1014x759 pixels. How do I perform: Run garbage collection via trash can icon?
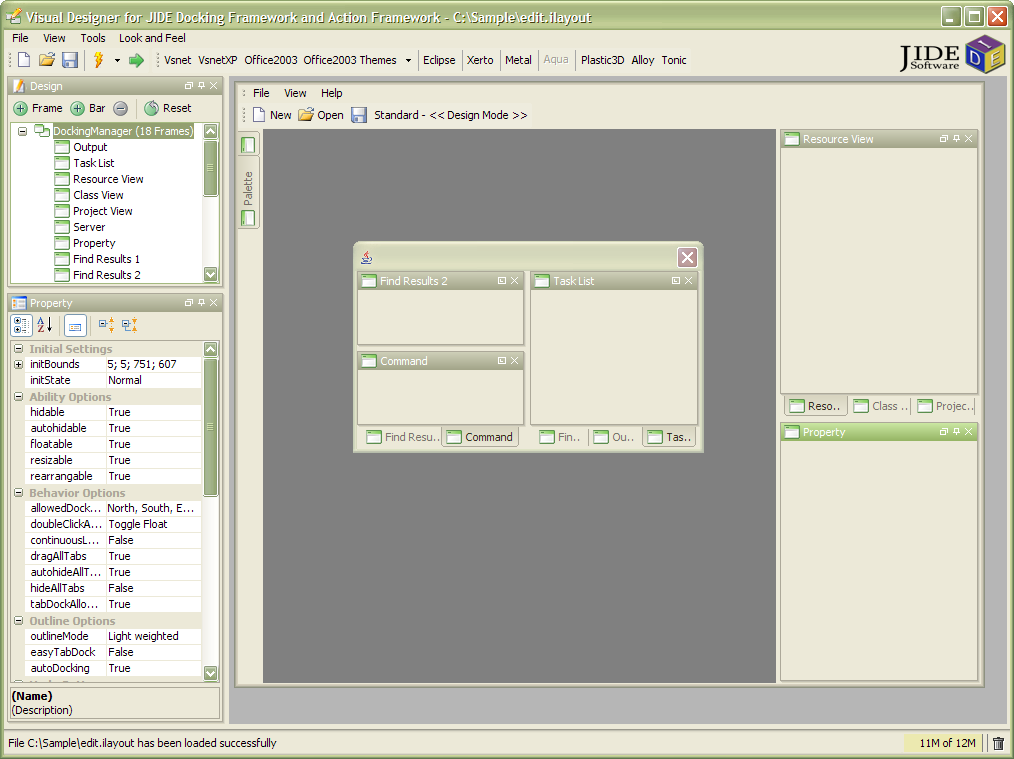998,743
